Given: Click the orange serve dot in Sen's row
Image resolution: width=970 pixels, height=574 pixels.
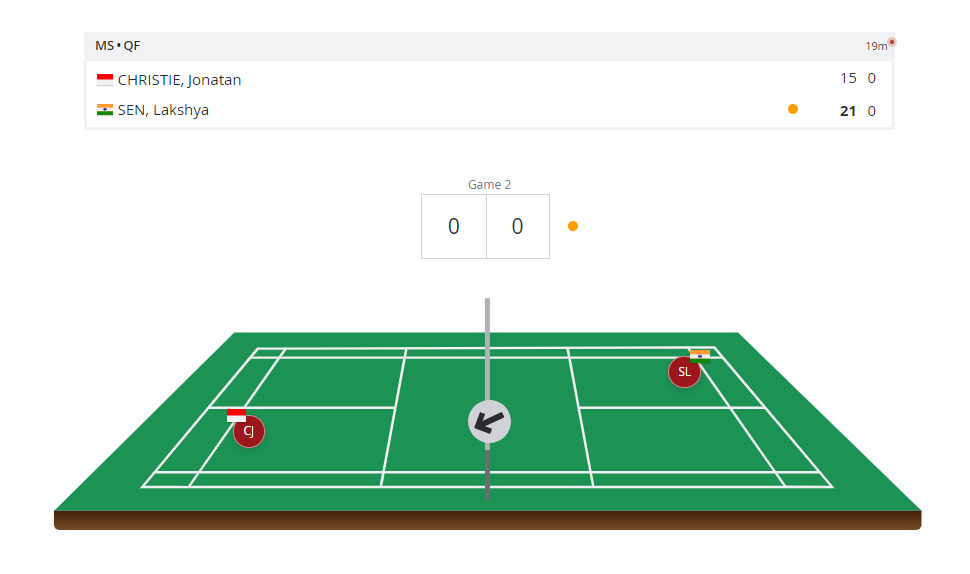Looking at the screenshot, I should (x=793, y=109).
